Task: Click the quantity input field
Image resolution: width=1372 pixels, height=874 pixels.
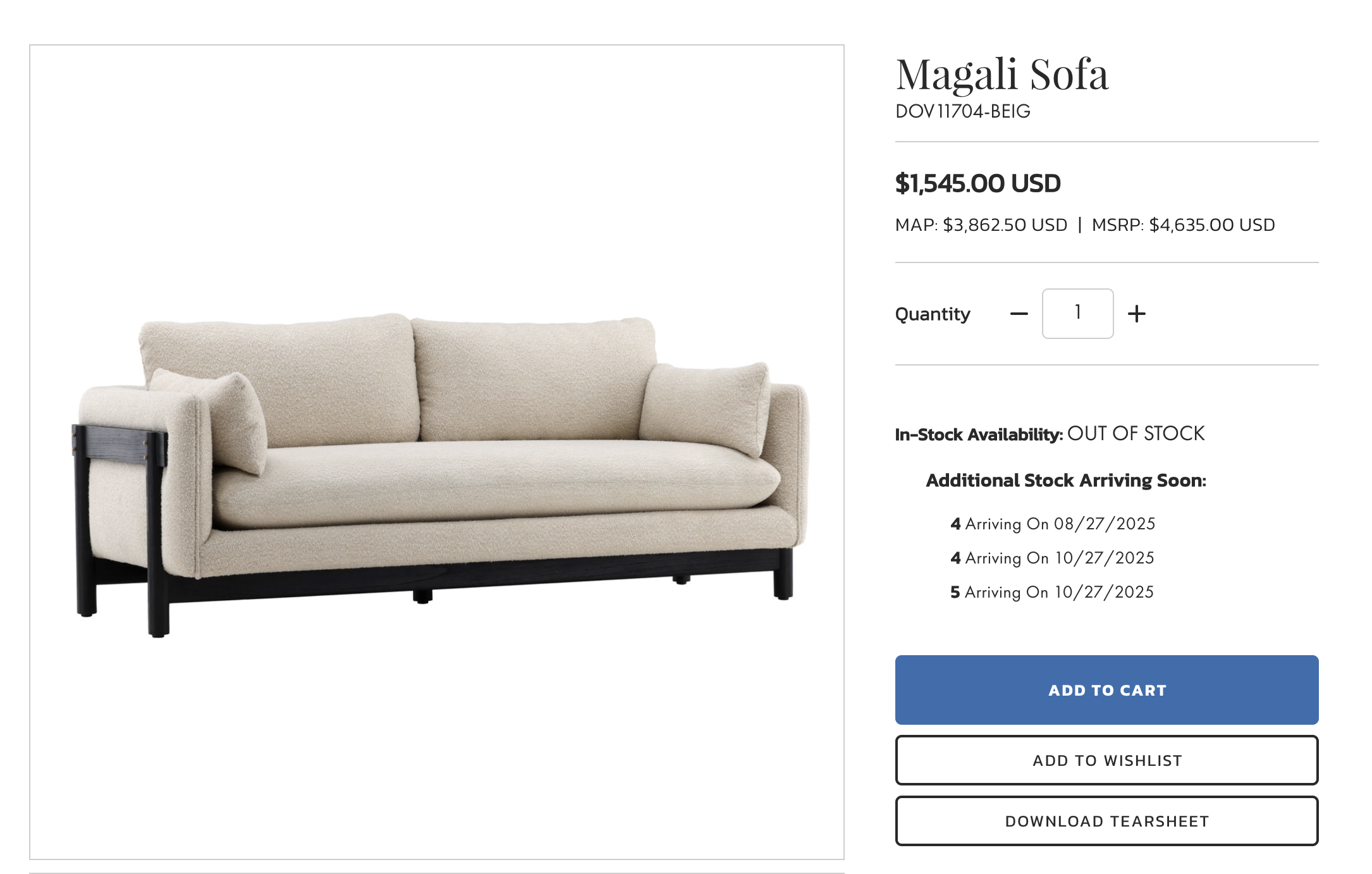Action: pos(1077,314)
